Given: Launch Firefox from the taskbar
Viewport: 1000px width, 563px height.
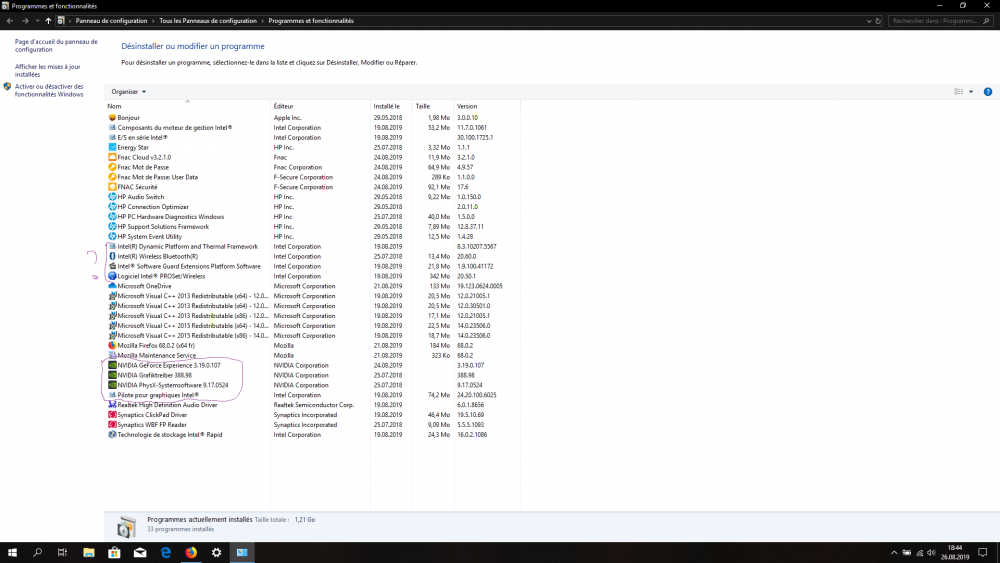Looking at the screenshot, I should coord(191,553).
